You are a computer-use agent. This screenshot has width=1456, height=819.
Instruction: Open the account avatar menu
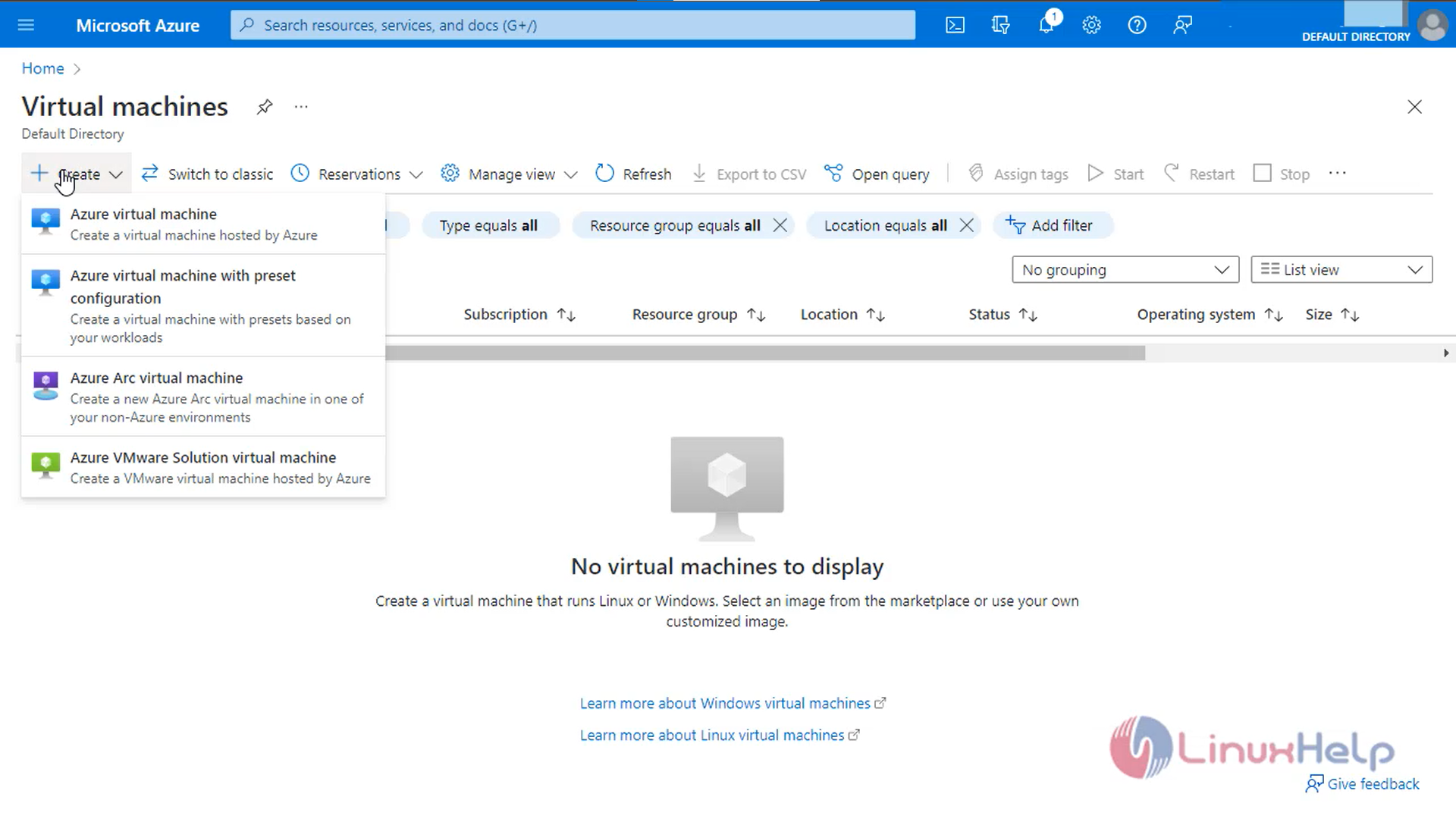coord(1432,25)
